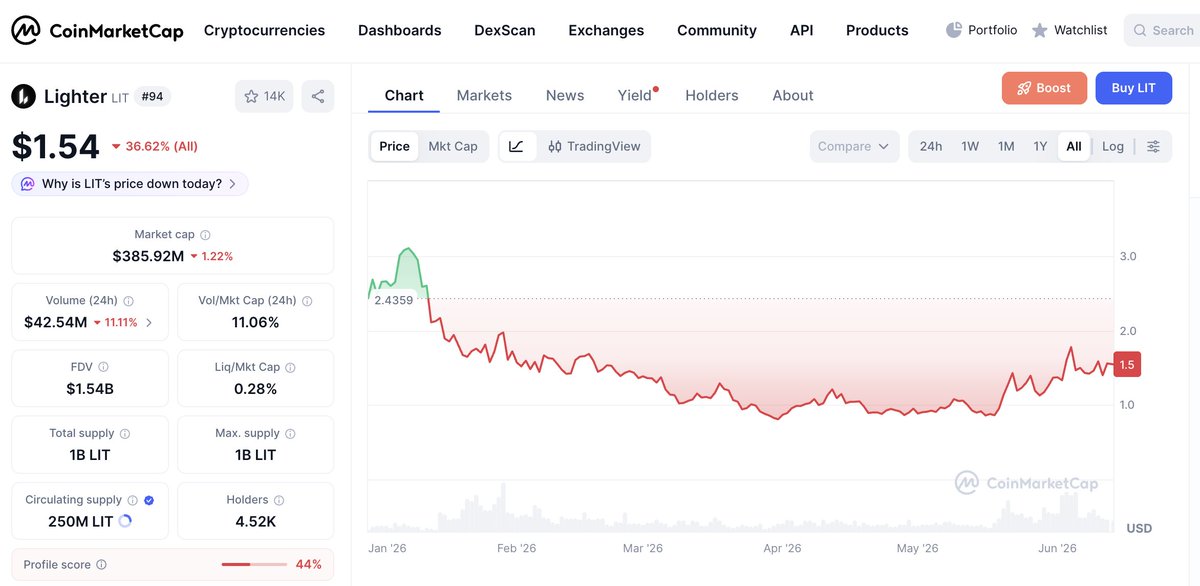Open DexScan nav menu
Image resolution: width=1200 pixels, height=586 pixels.
coord(505,30)
